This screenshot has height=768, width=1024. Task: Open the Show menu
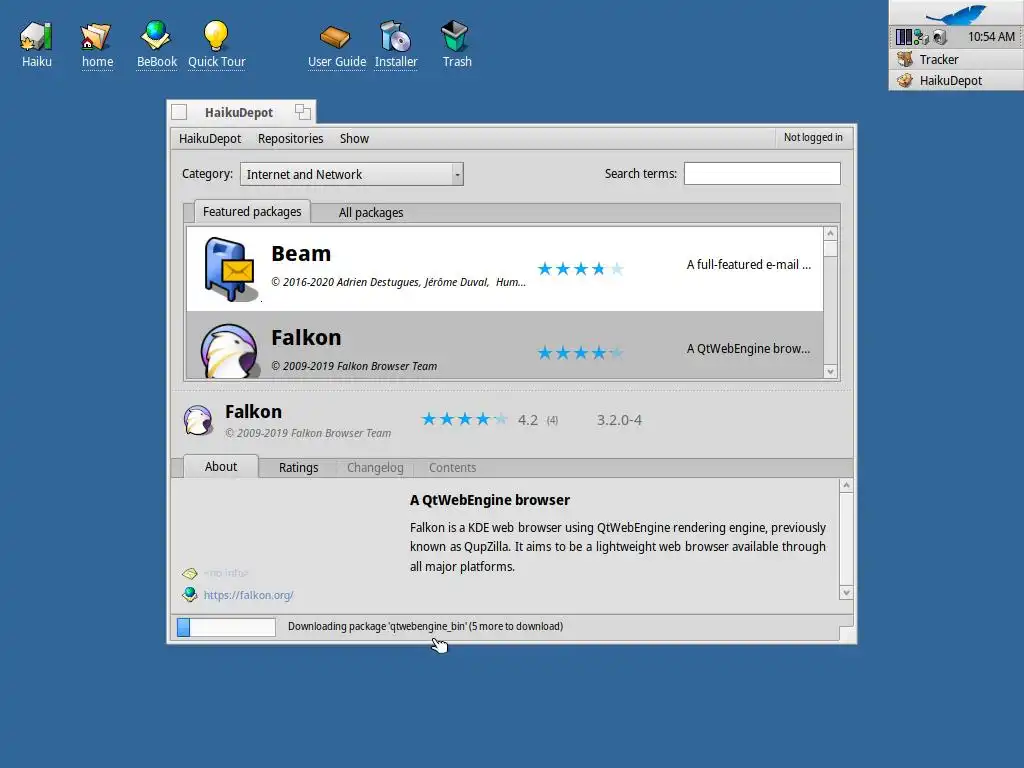click(x=354, y=138)
